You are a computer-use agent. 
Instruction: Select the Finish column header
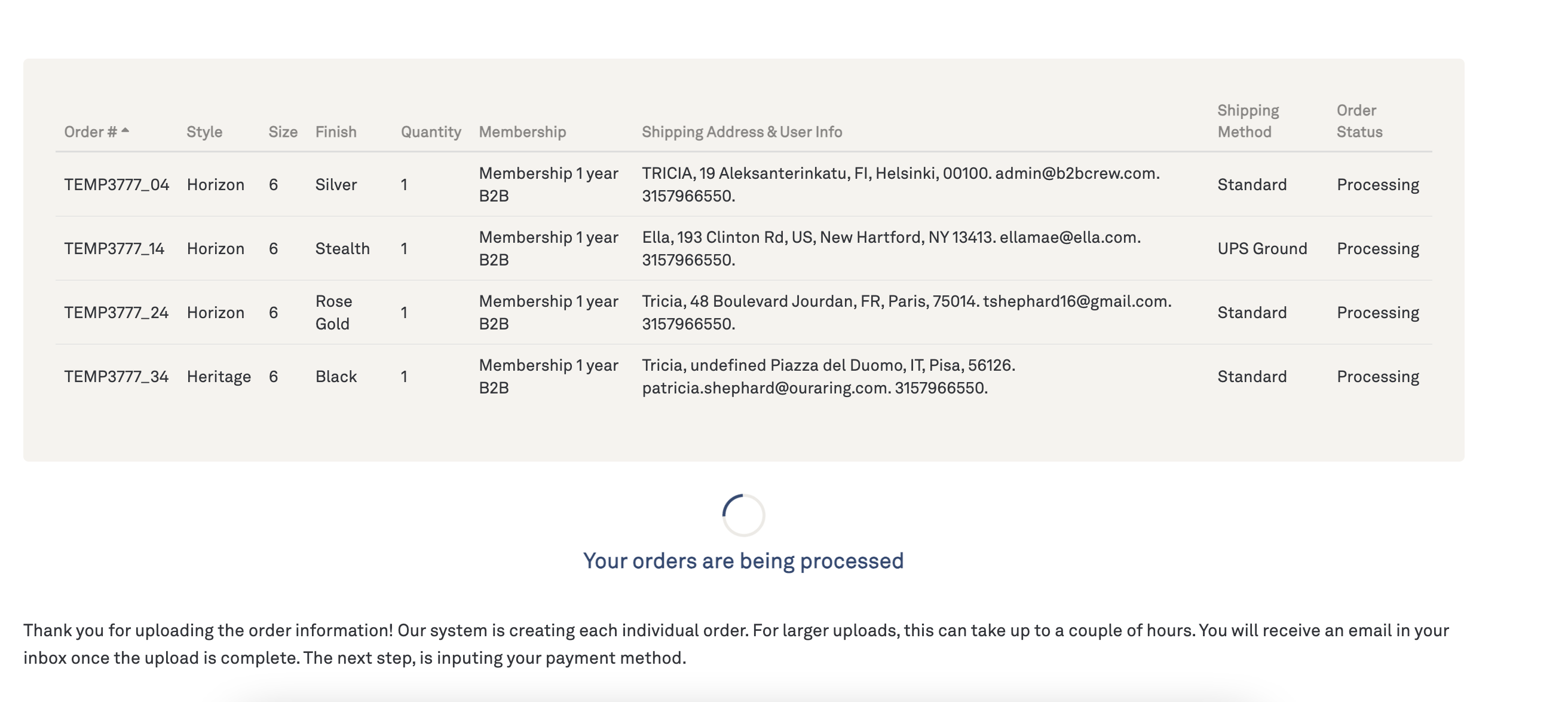click(x=336, y=132)
